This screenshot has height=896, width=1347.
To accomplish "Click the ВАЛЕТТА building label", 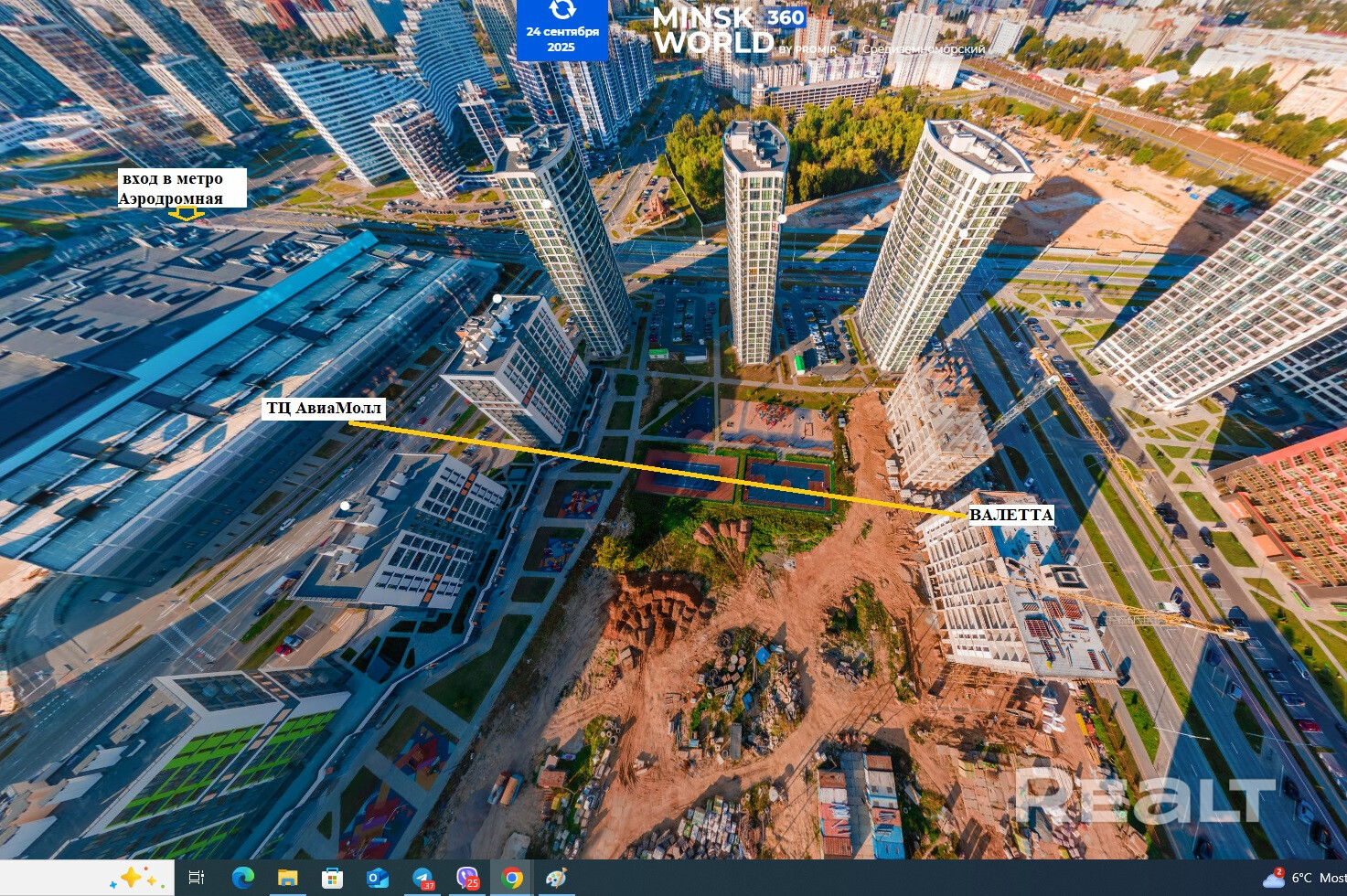I will click(1010, 515).
